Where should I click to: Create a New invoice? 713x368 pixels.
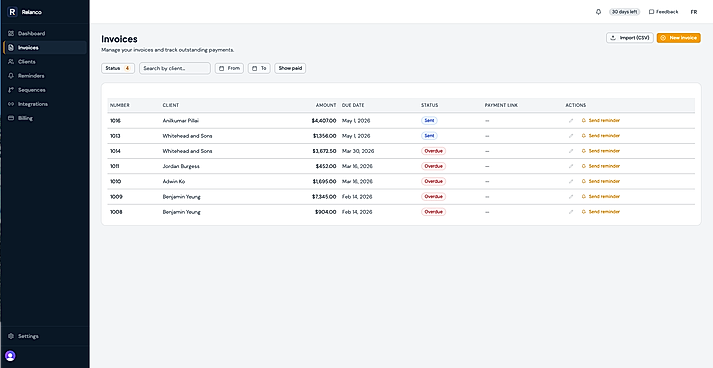[x=678, y=38]
